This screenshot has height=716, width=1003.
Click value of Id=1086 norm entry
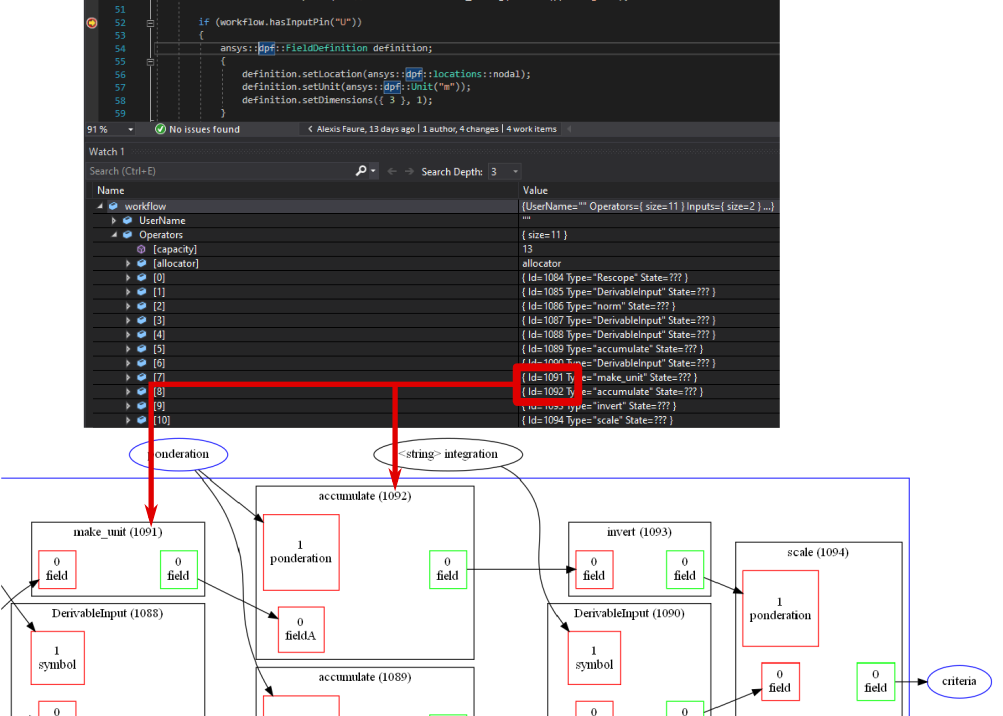pos(599,306)
